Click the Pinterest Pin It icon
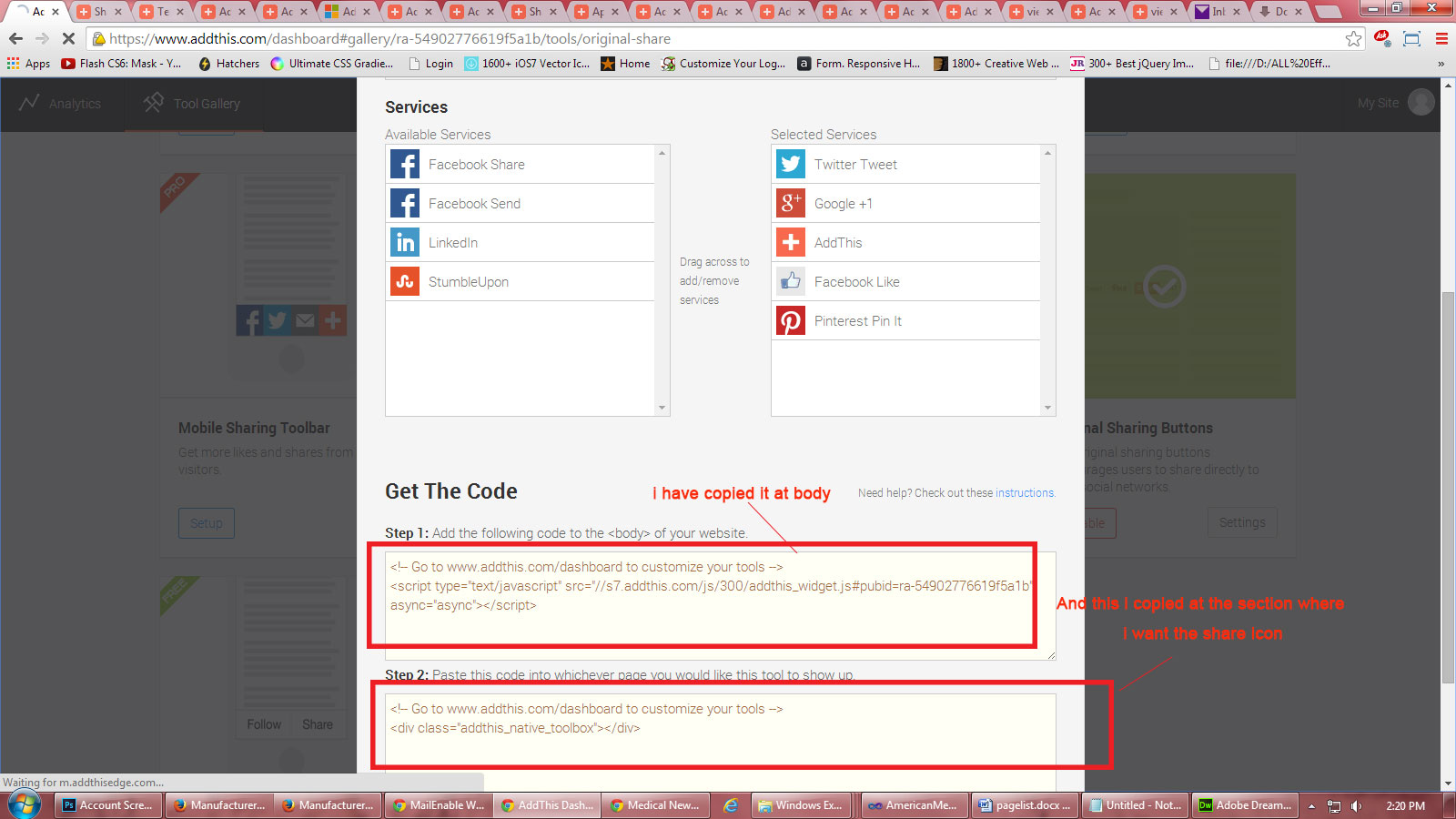The width and height of the screenshot is (1456, 819). click(791, 321)
